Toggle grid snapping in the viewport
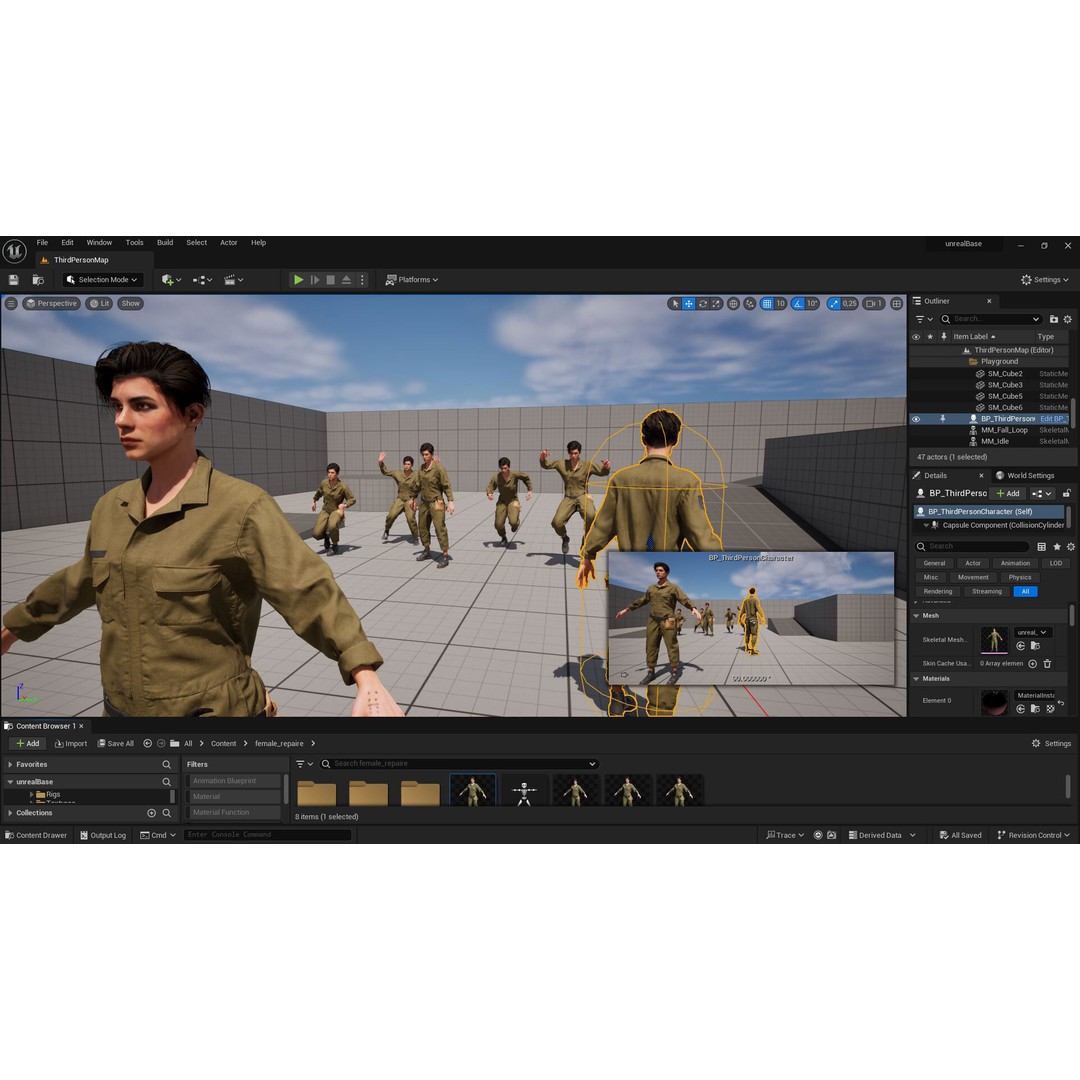1080x1080 pixels. [767, 303]
